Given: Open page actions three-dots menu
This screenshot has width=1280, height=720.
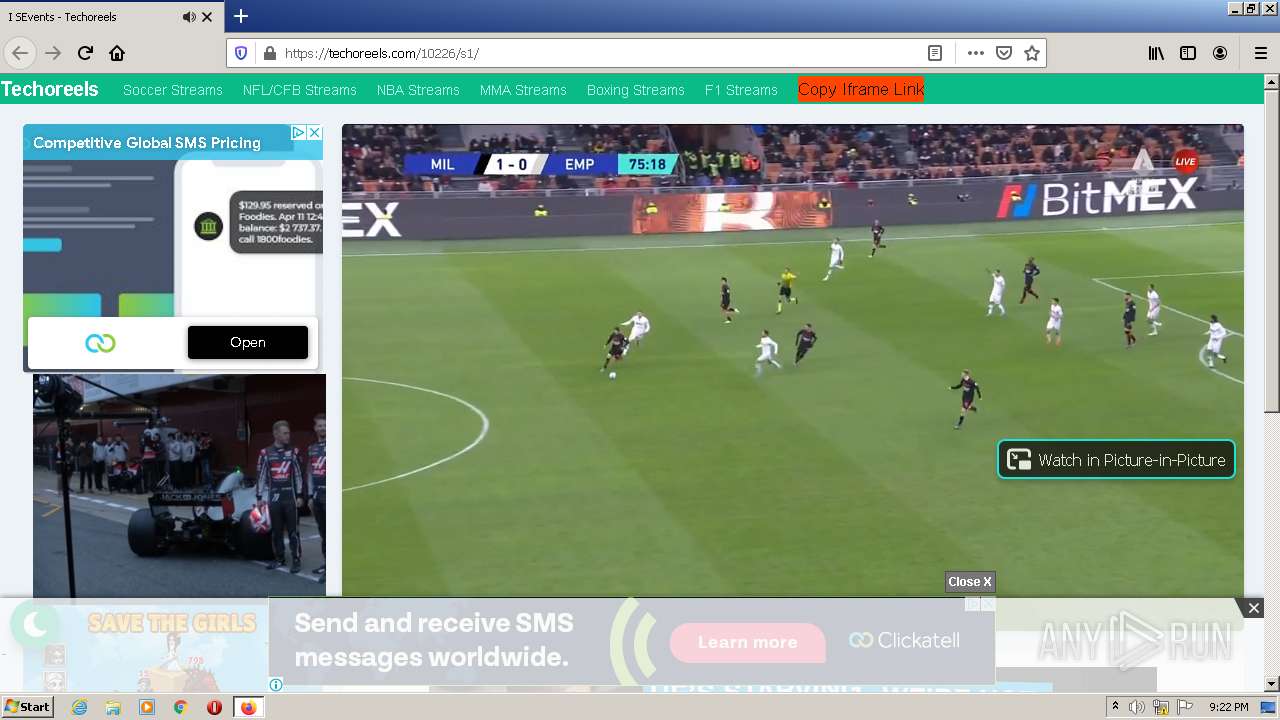Looking at the screenshot, I should (x=975, y=53).
